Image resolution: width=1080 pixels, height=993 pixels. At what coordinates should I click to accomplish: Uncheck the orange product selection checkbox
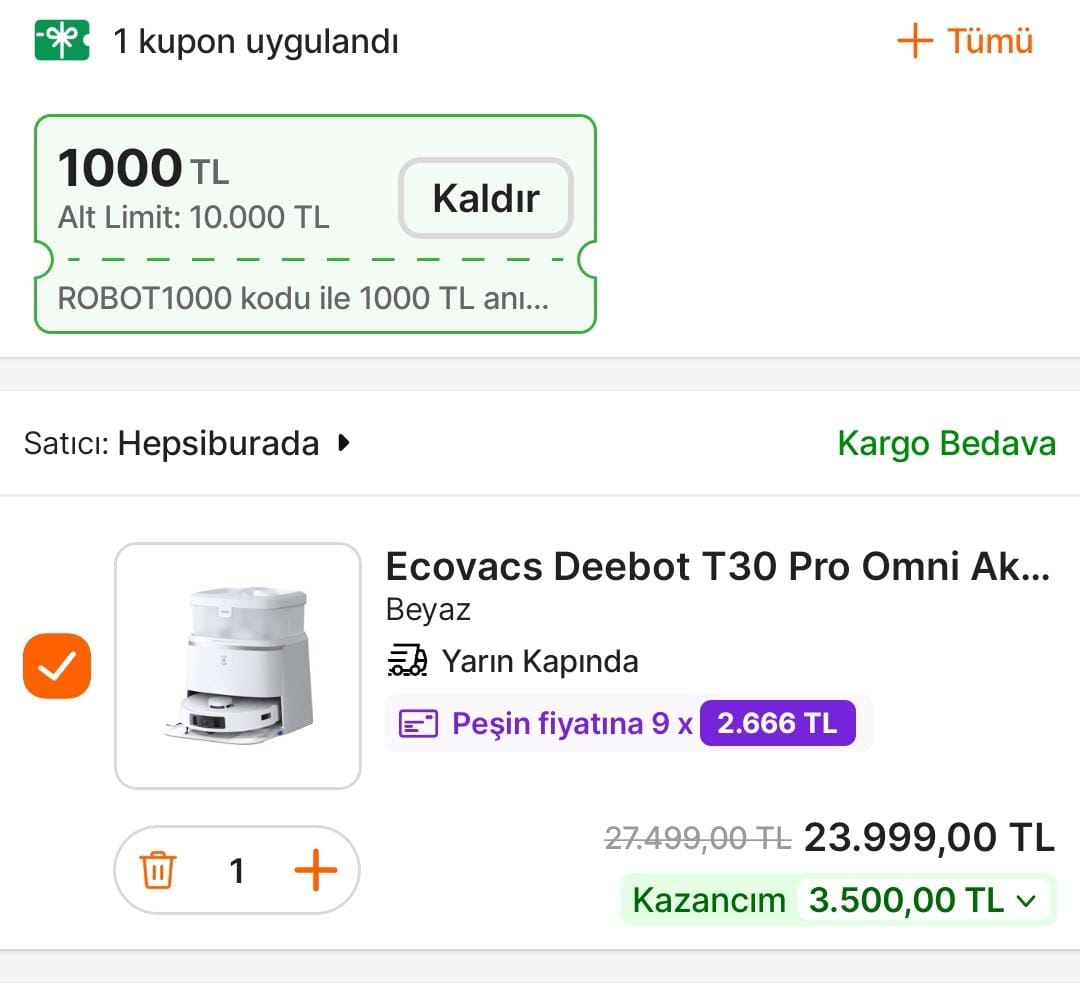57,665
